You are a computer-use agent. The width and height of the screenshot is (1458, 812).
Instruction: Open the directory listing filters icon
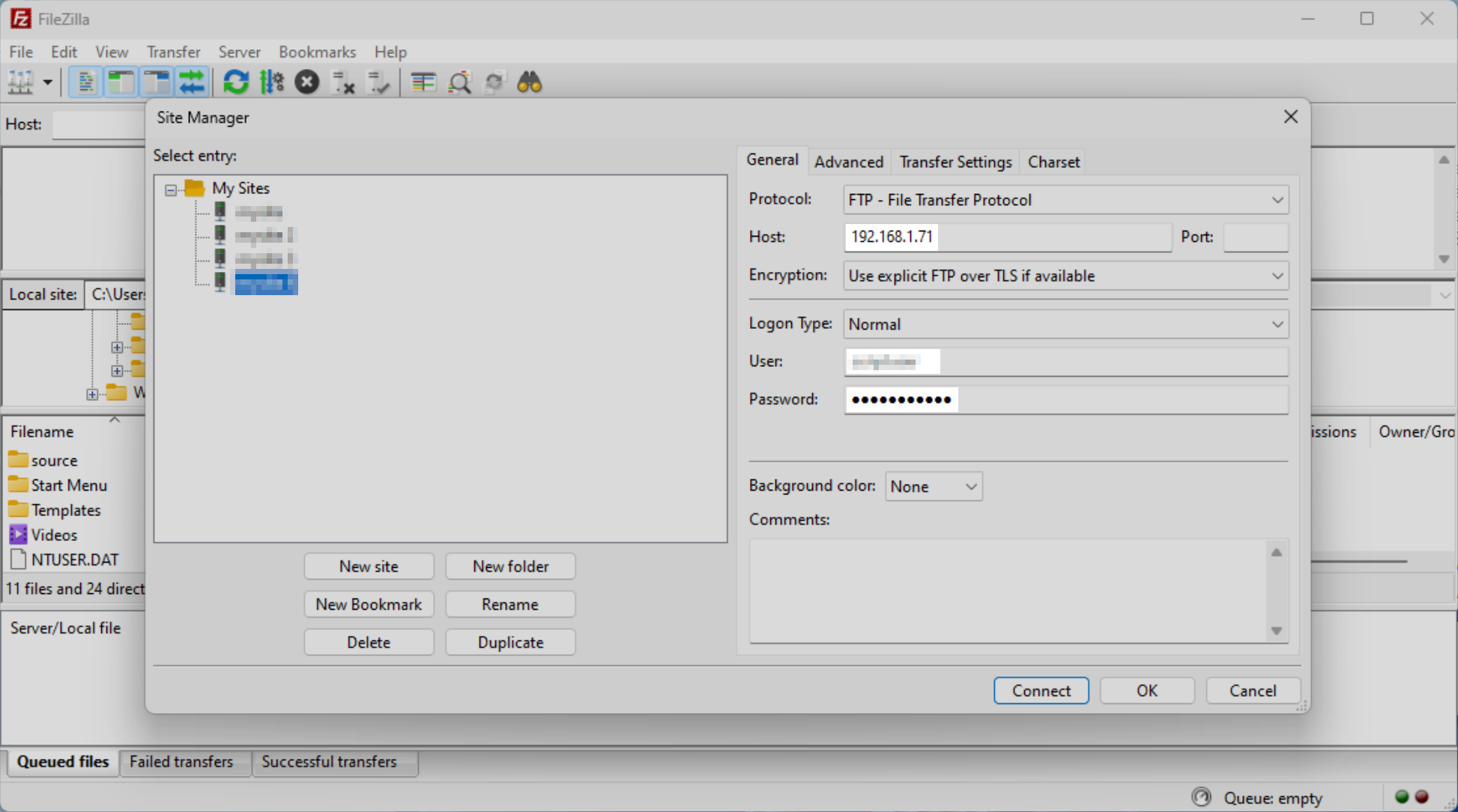pyautogui.click(x=423, y=82)
